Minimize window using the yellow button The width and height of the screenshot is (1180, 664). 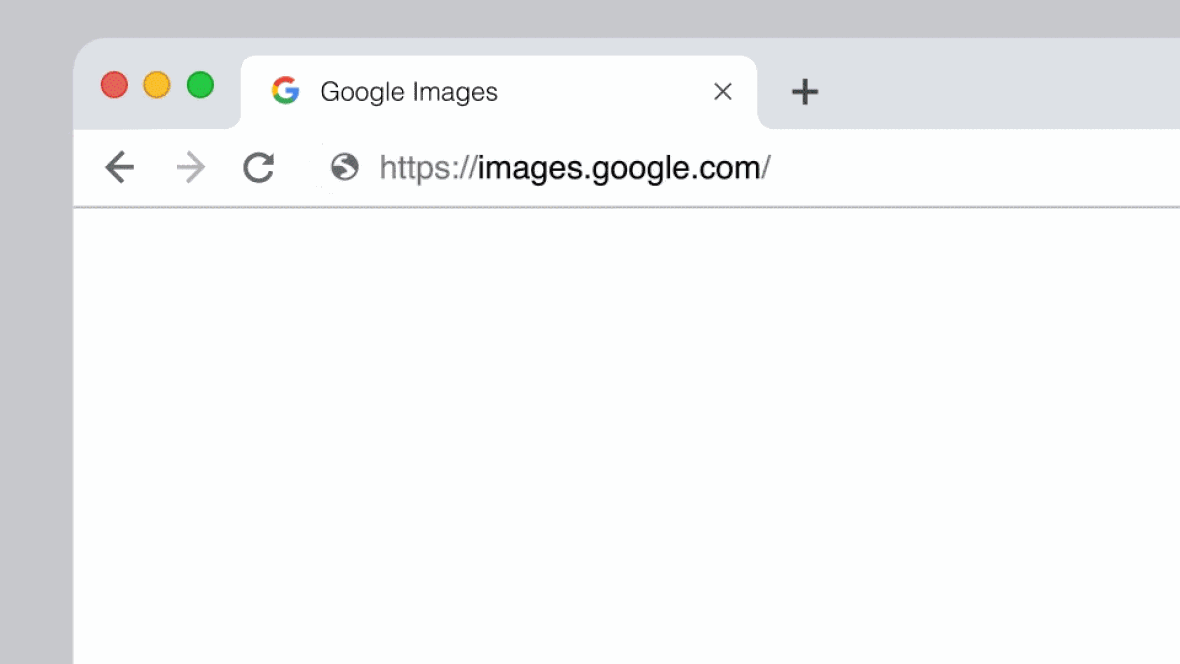(157, 85)
